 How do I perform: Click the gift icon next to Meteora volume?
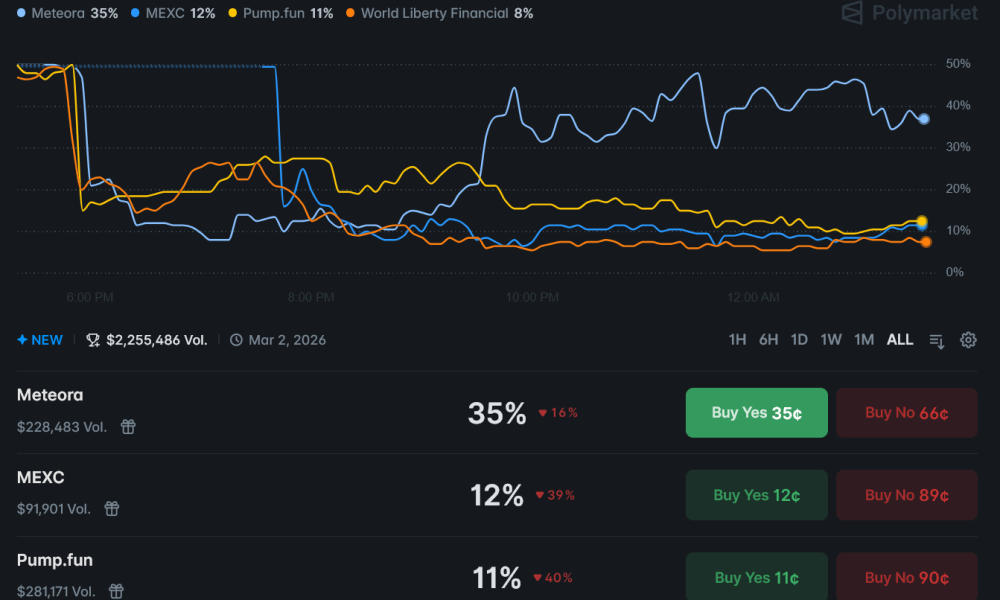point(127,427)
